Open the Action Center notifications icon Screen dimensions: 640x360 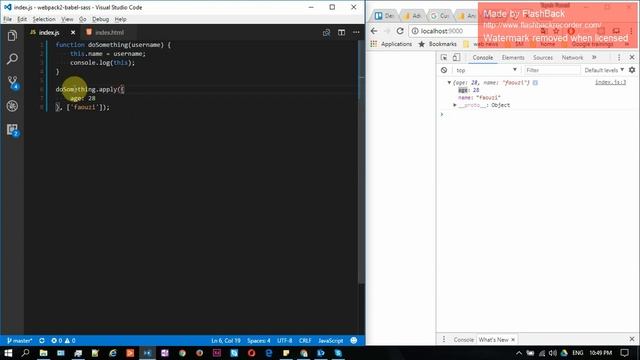point(624,353)
